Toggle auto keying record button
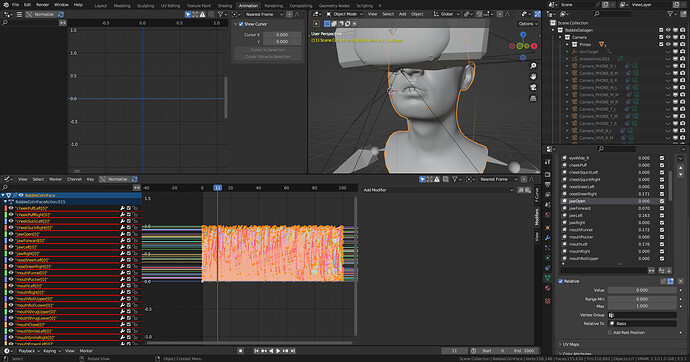This screenshot has height=362, width=690. [240, 351]
